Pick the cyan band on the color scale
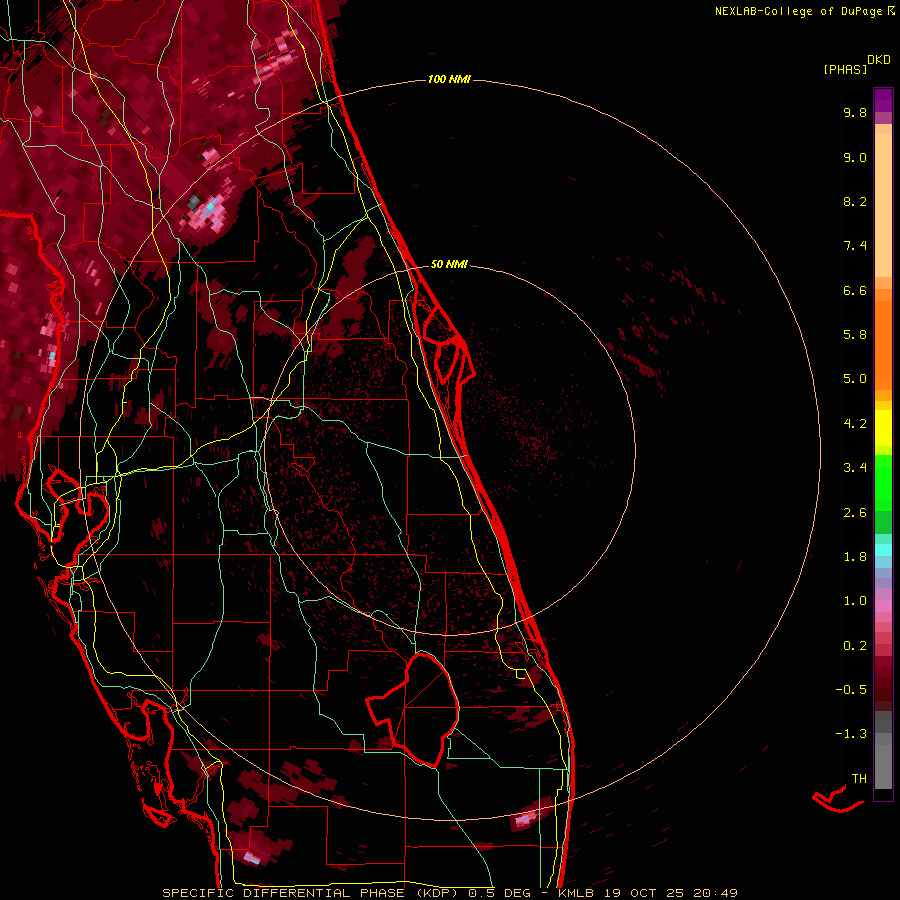The image size is (900, 900). tap(883, 550)
